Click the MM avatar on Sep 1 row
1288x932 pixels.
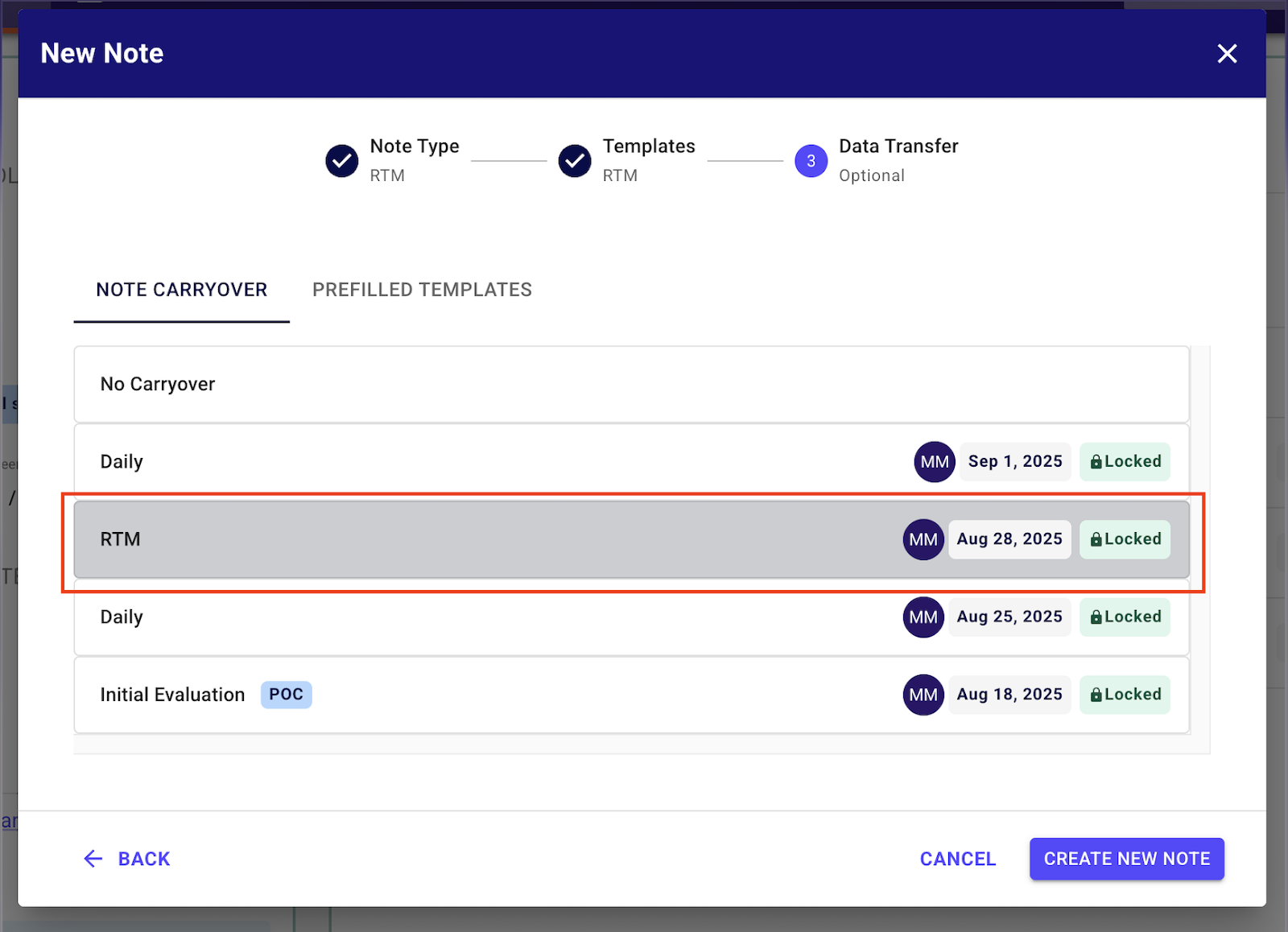pos(934,462)
